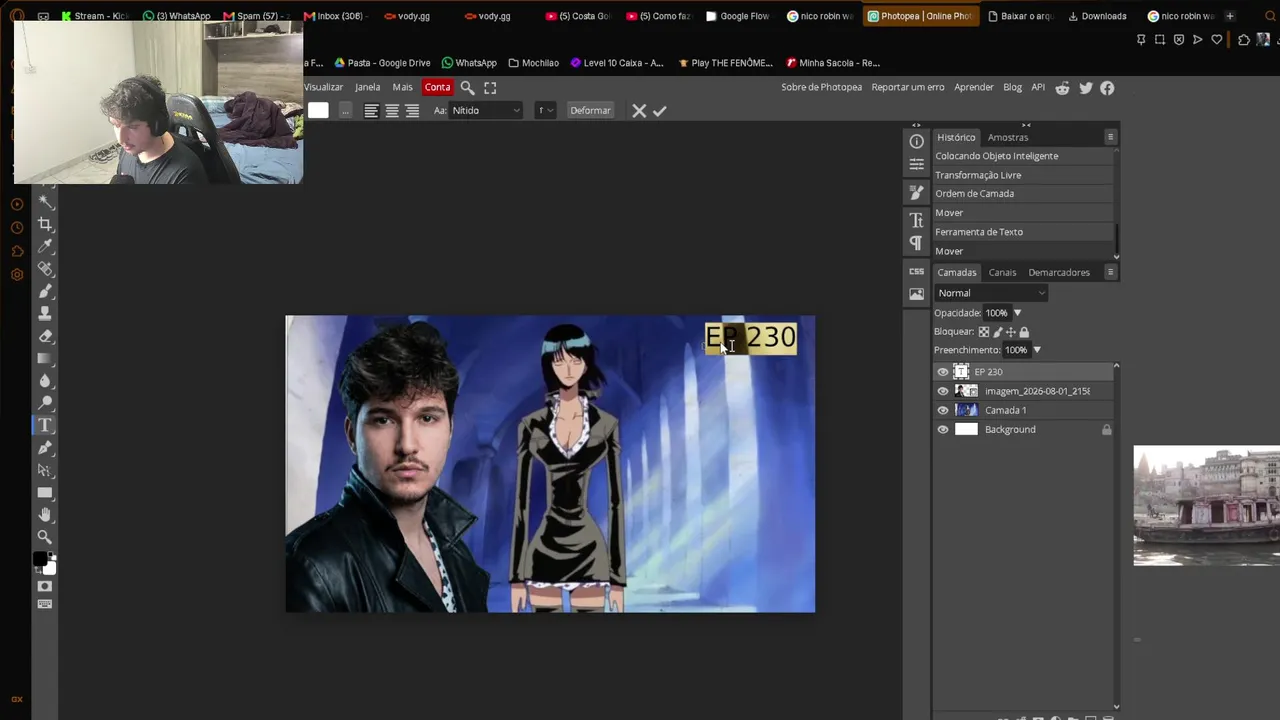Click the search magnifier in menu bar
The image size is (1280, 720).
click(x=467, y=88)
